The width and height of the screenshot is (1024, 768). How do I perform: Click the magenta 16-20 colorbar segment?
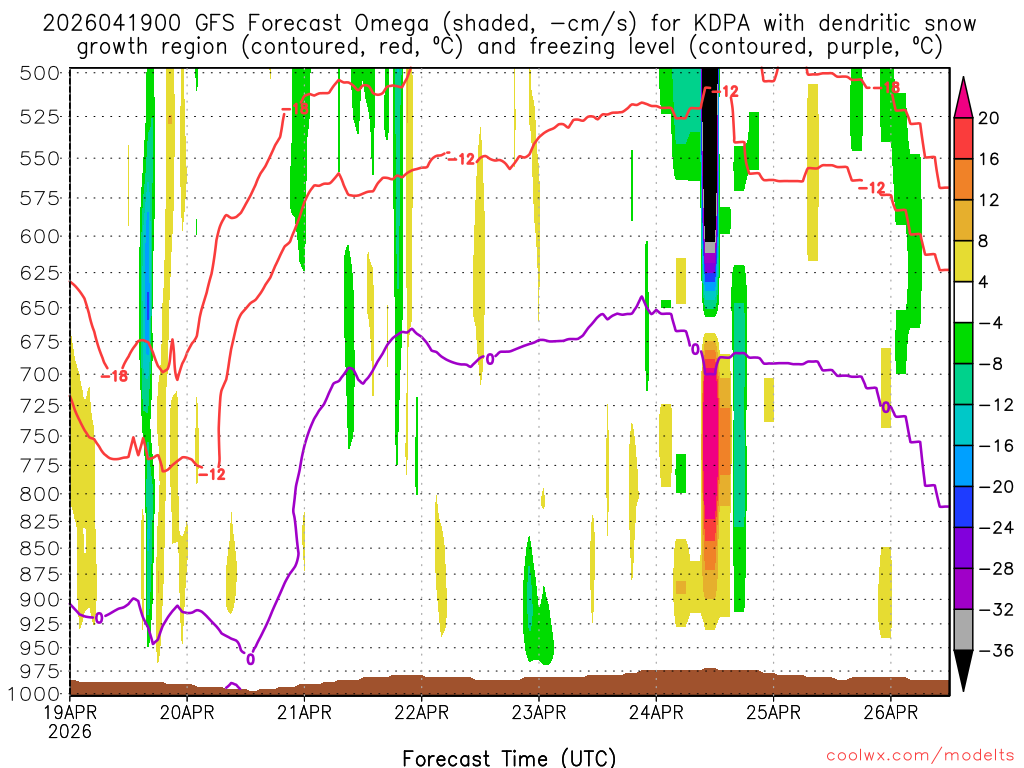[x=963, y=138]
